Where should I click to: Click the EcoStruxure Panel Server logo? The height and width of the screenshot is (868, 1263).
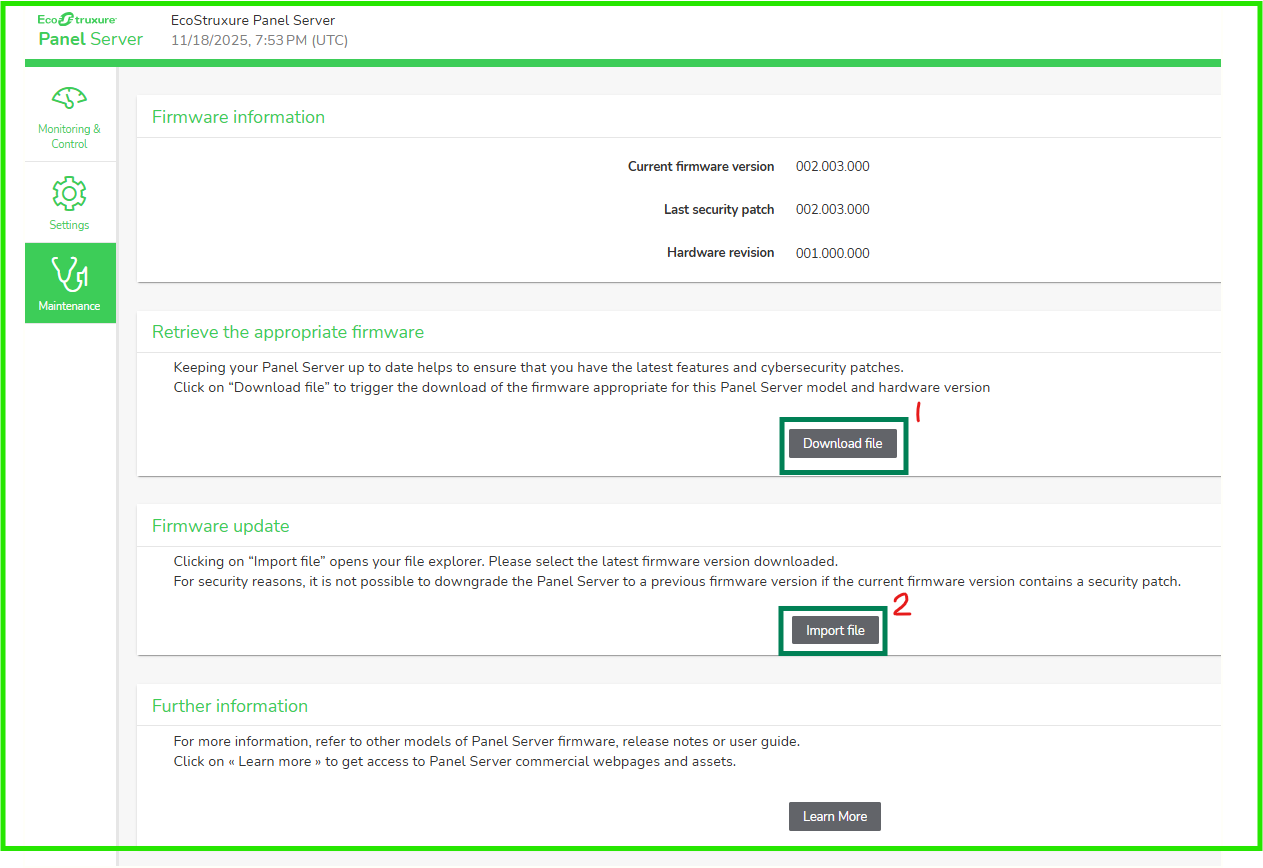click(x=90, y=30)
